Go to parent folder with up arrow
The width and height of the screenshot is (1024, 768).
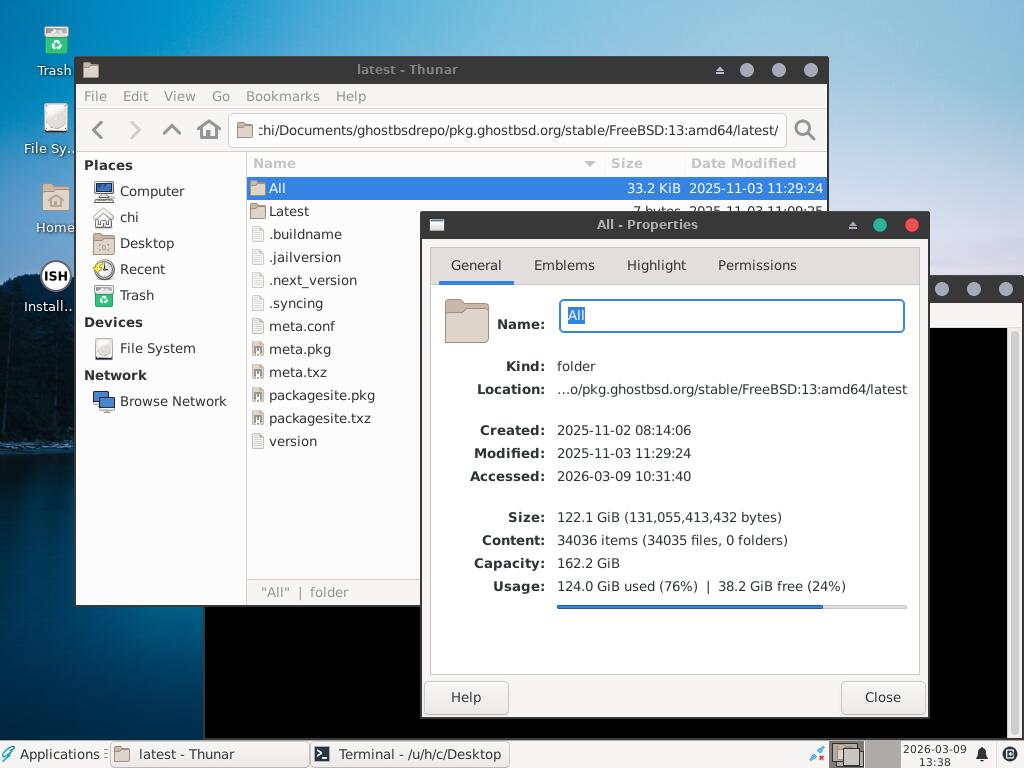click(x=172, y=130)
